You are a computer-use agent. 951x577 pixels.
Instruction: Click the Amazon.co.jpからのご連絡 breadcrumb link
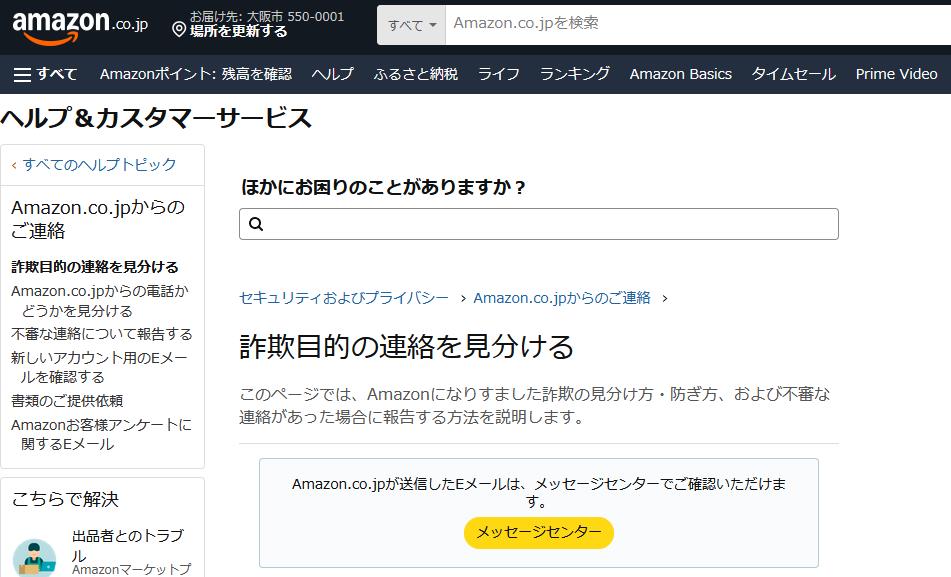pos(562,297)
